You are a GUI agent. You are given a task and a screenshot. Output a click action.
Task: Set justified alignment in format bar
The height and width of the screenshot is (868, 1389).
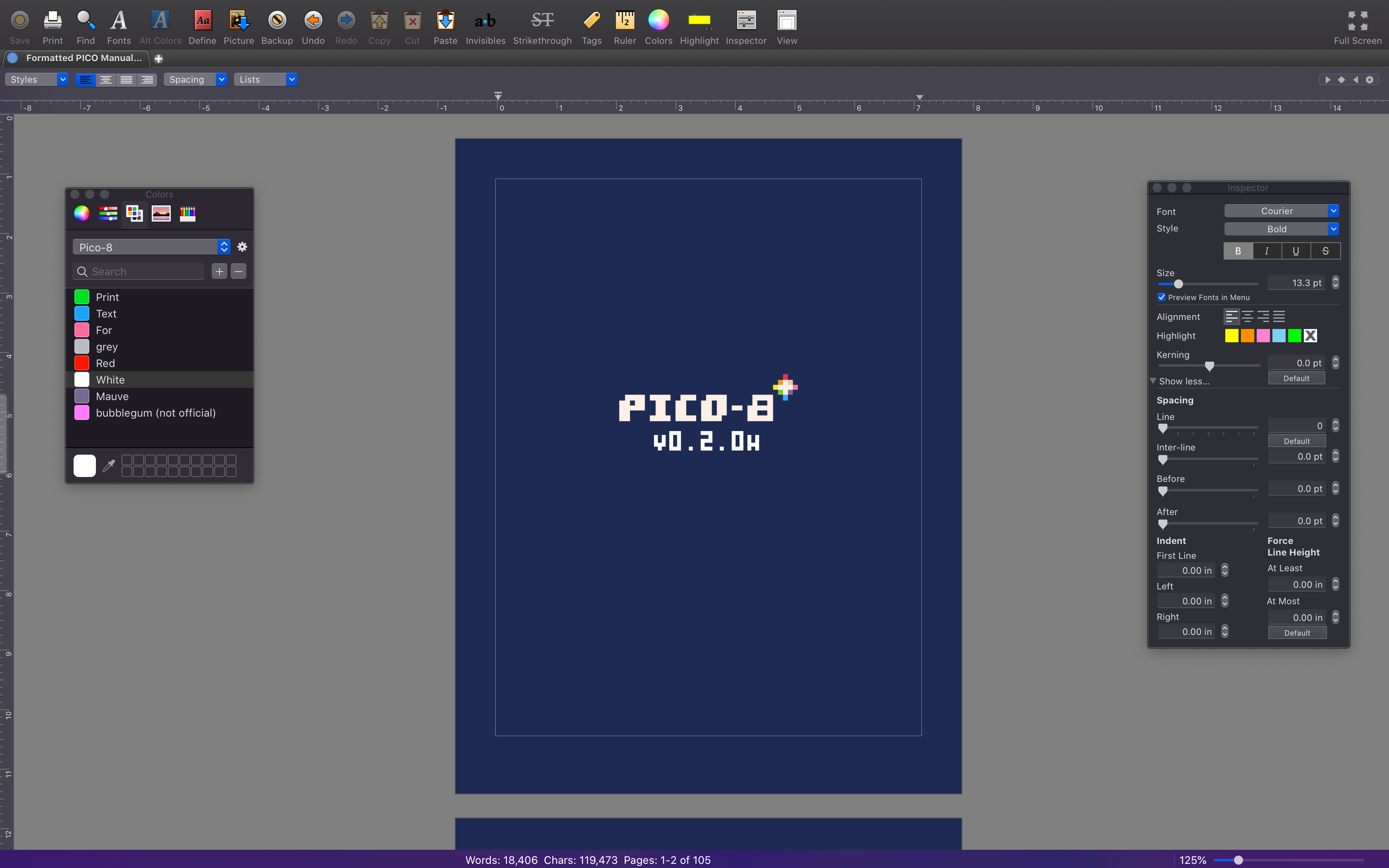coord(127,80)
